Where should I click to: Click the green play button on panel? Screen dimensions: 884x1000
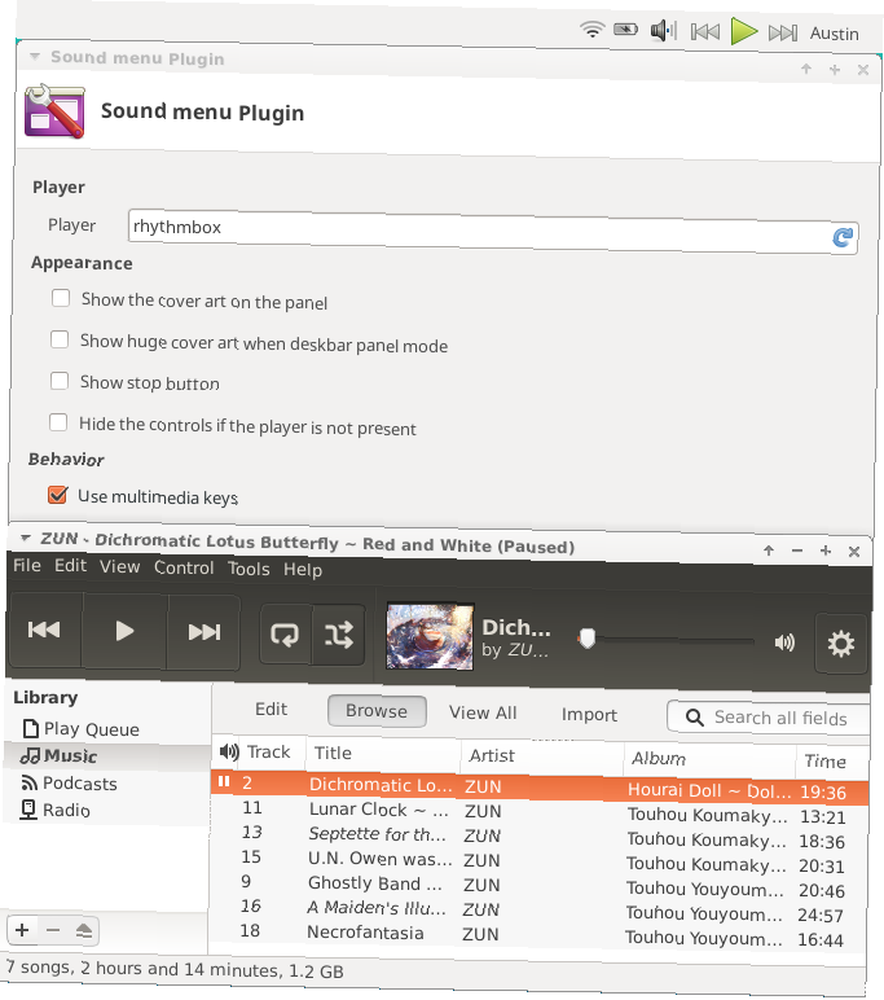coord(744,31)
